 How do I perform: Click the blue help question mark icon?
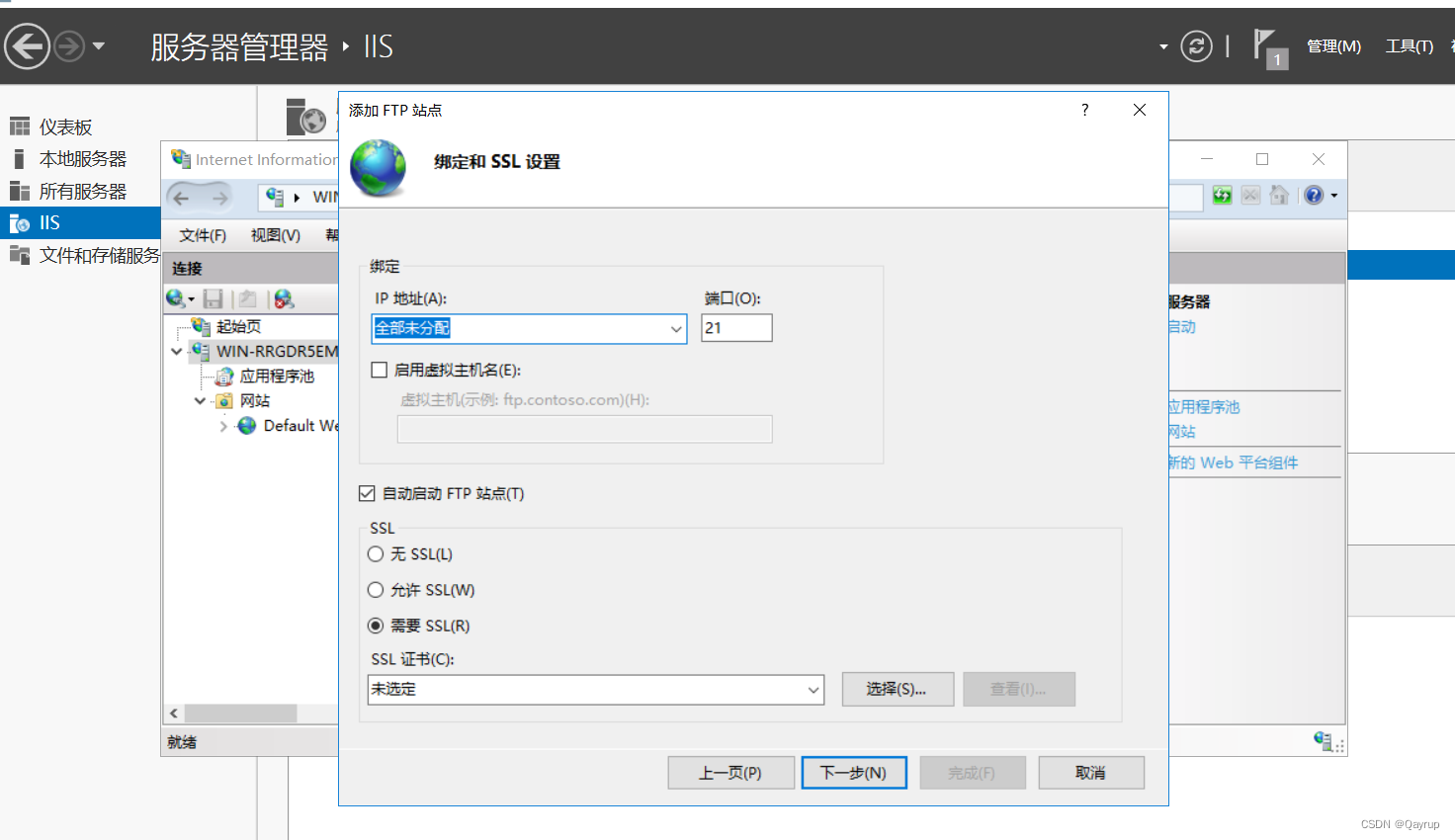tap(1316, 195)
